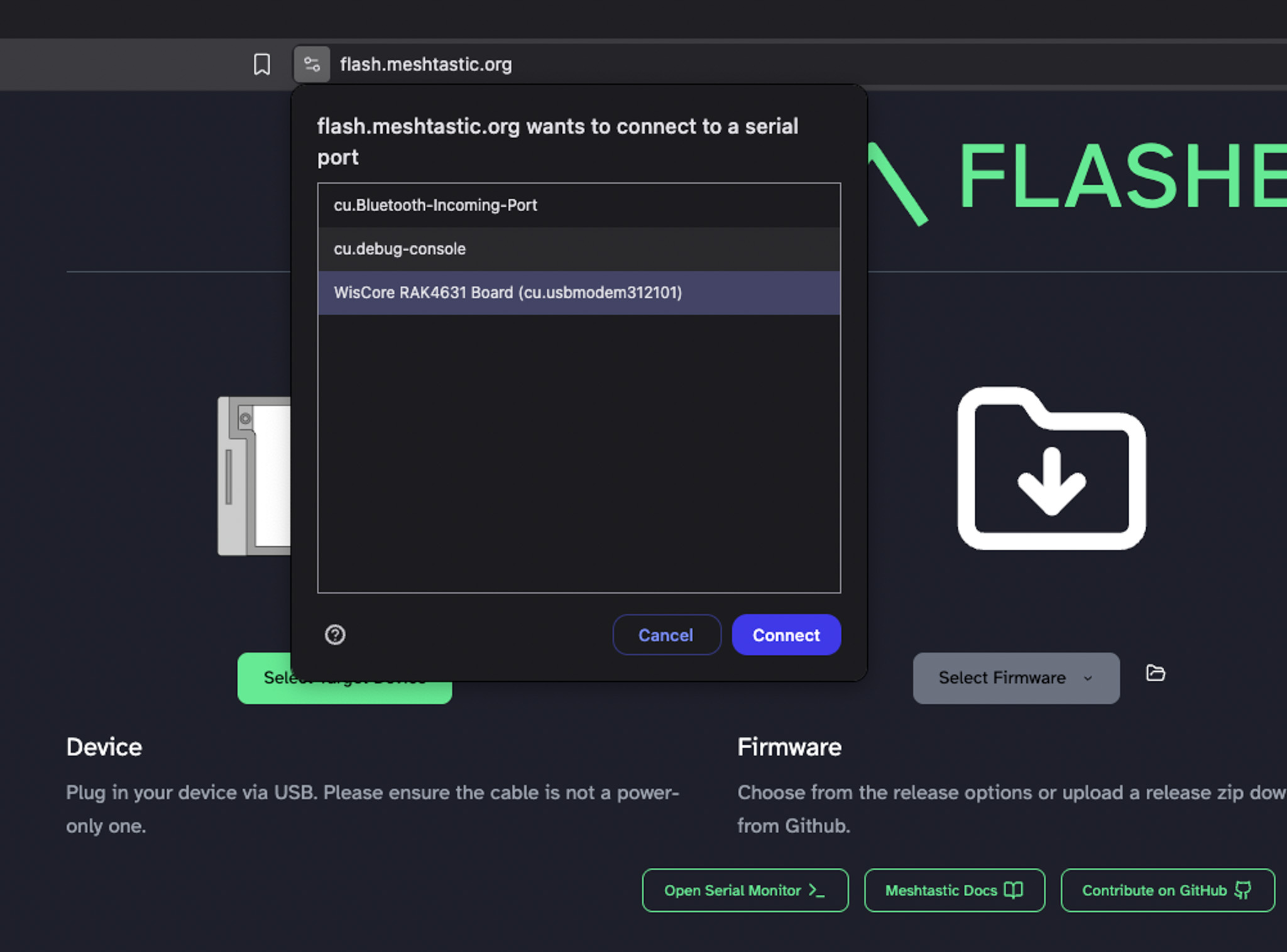This screenshot has width=1287, height=952.
Task: Click the bookmark icon in address bar
Action: tap(261, 64)
